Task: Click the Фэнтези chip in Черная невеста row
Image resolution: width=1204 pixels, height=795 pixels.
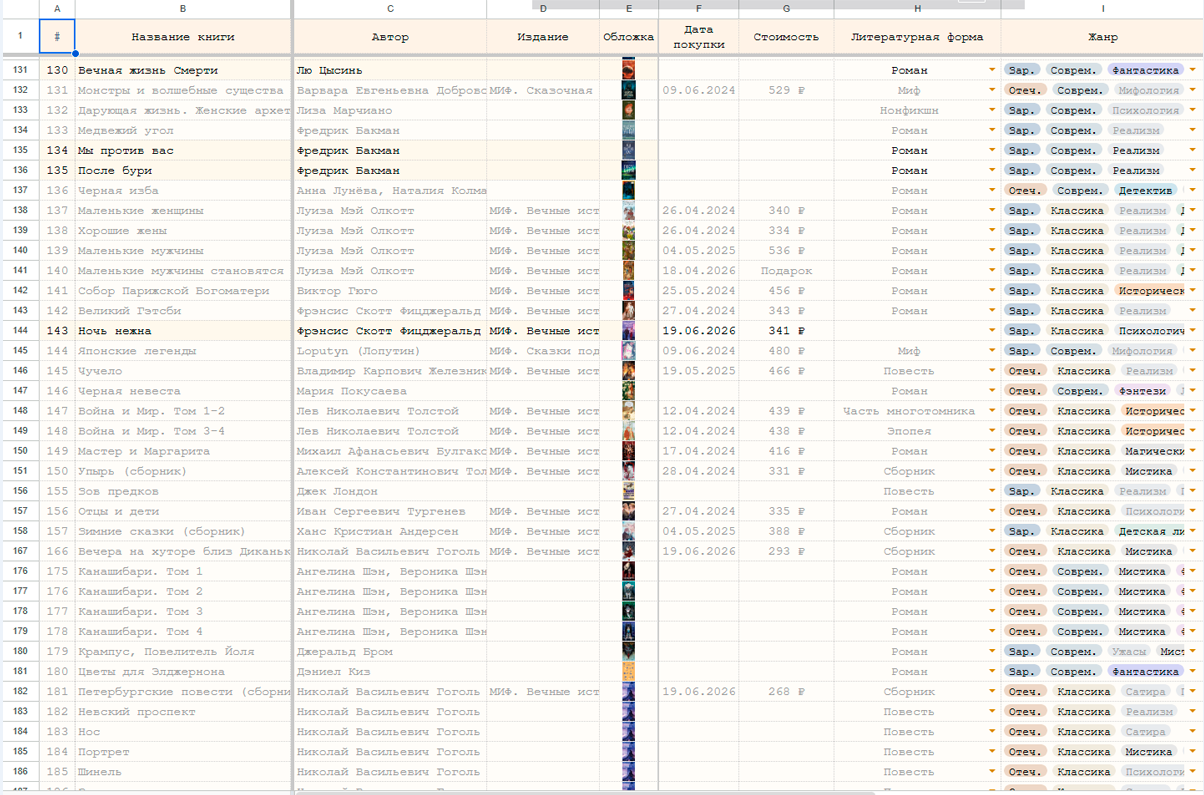Action: [1142, 391]
